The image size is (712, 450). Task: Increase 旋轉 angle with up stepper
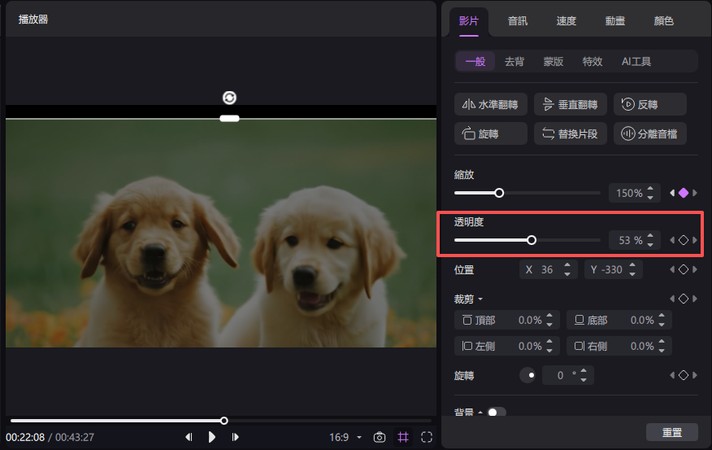[584, 371]
